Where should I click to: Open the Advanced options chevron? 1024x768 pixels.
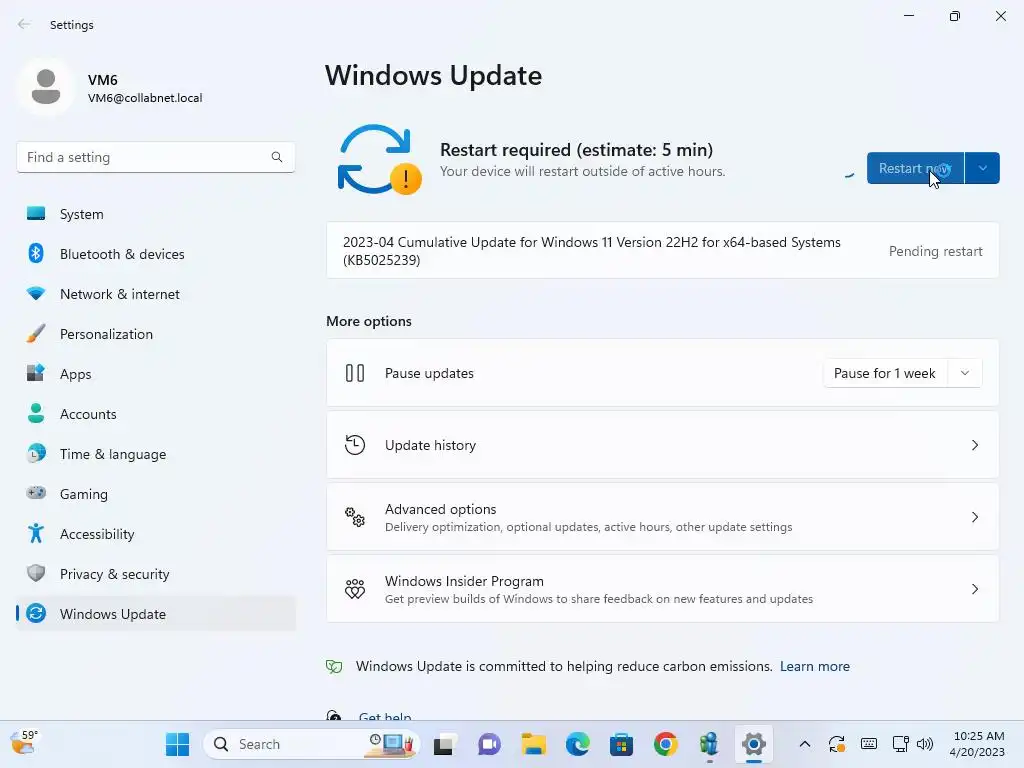(x=974, y=517)
